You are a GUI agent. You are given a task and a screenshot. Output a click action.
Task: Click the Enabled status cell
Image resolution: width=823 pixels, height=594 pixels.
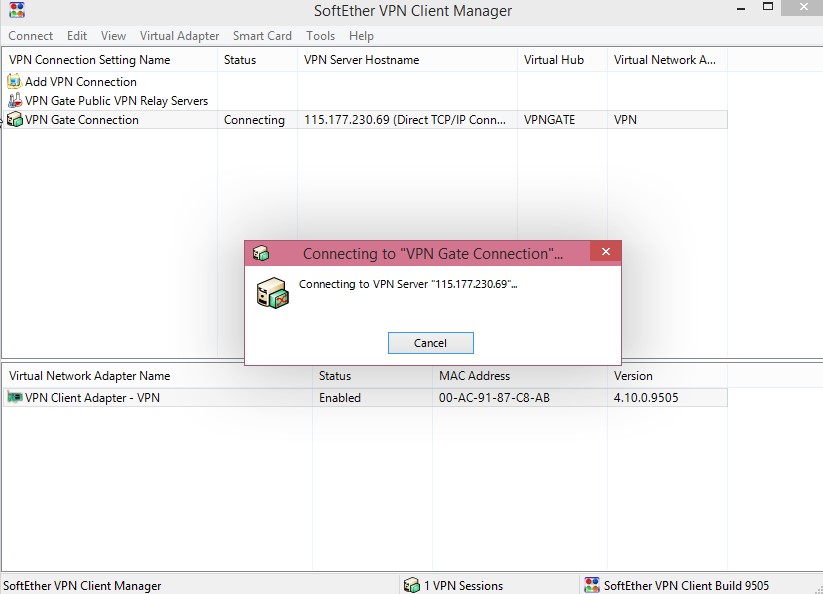click(x=340, y=398)
